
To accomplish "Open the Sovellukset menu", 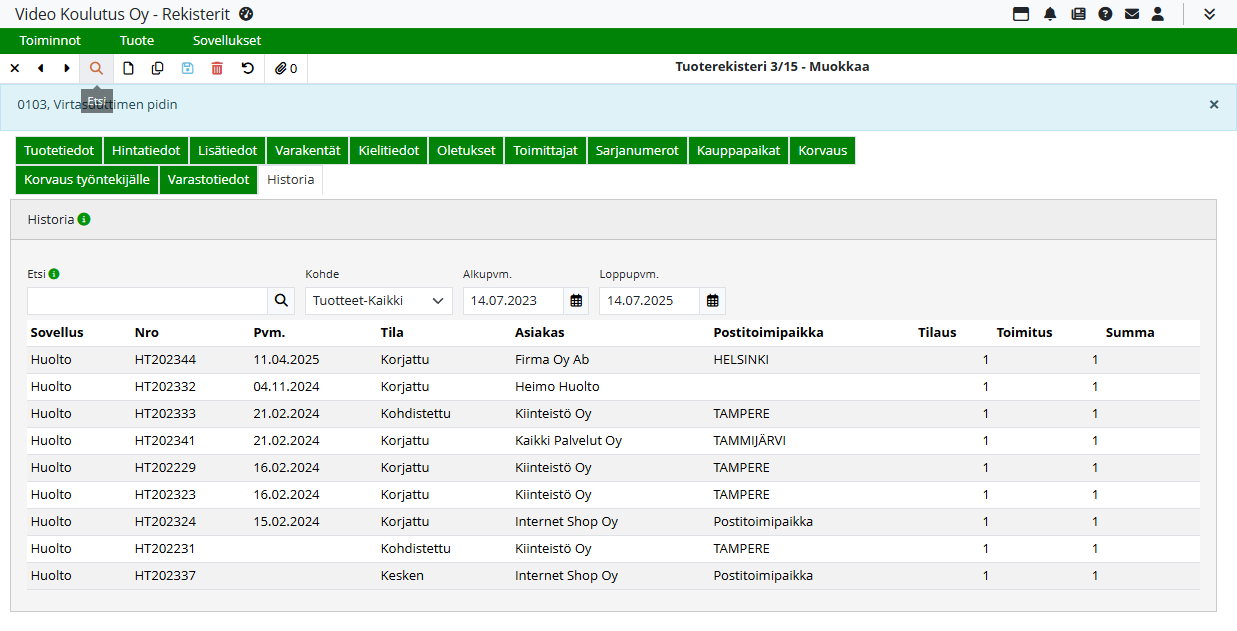I will 227,41.
